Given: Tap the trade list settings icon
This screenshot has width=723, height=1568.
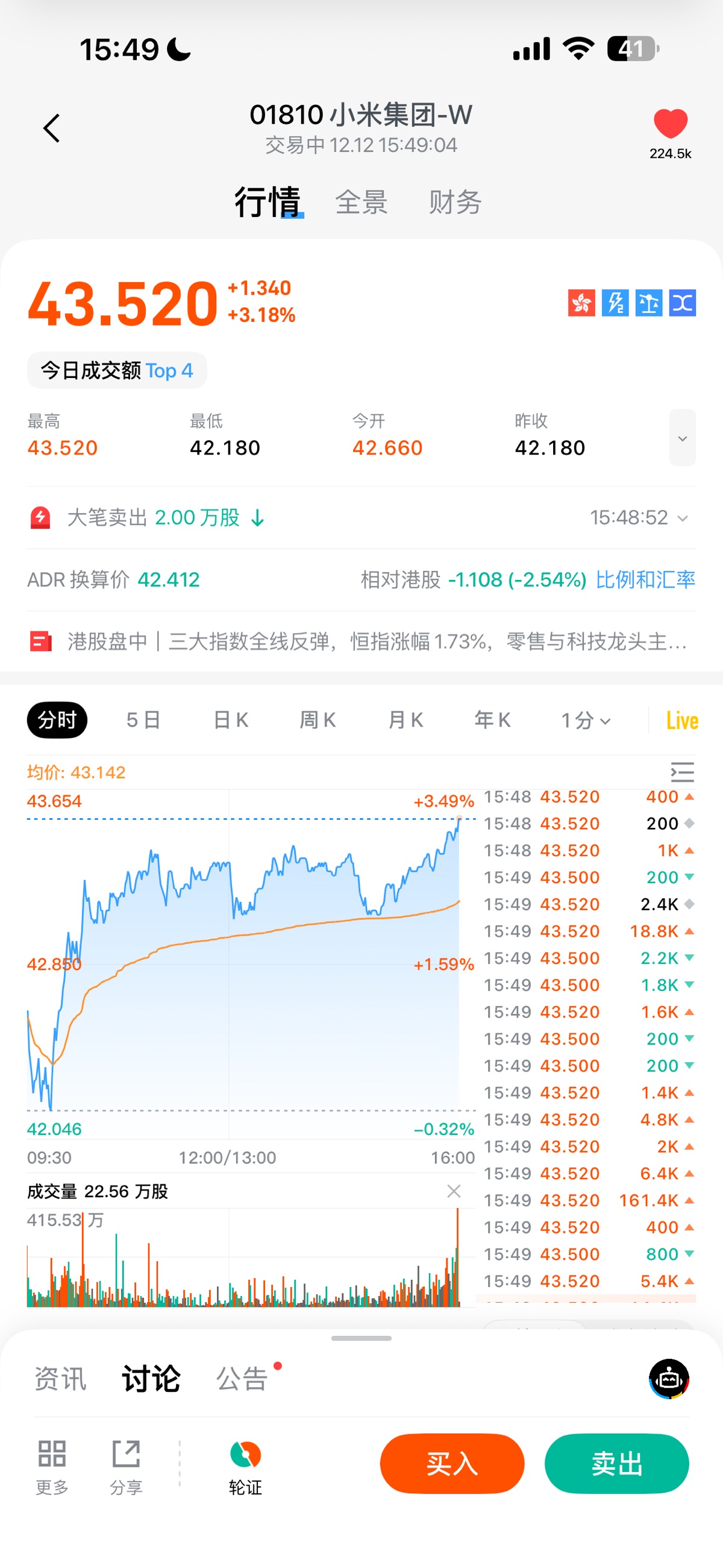Looking at the screenshot, I should [x=682, y=772].
